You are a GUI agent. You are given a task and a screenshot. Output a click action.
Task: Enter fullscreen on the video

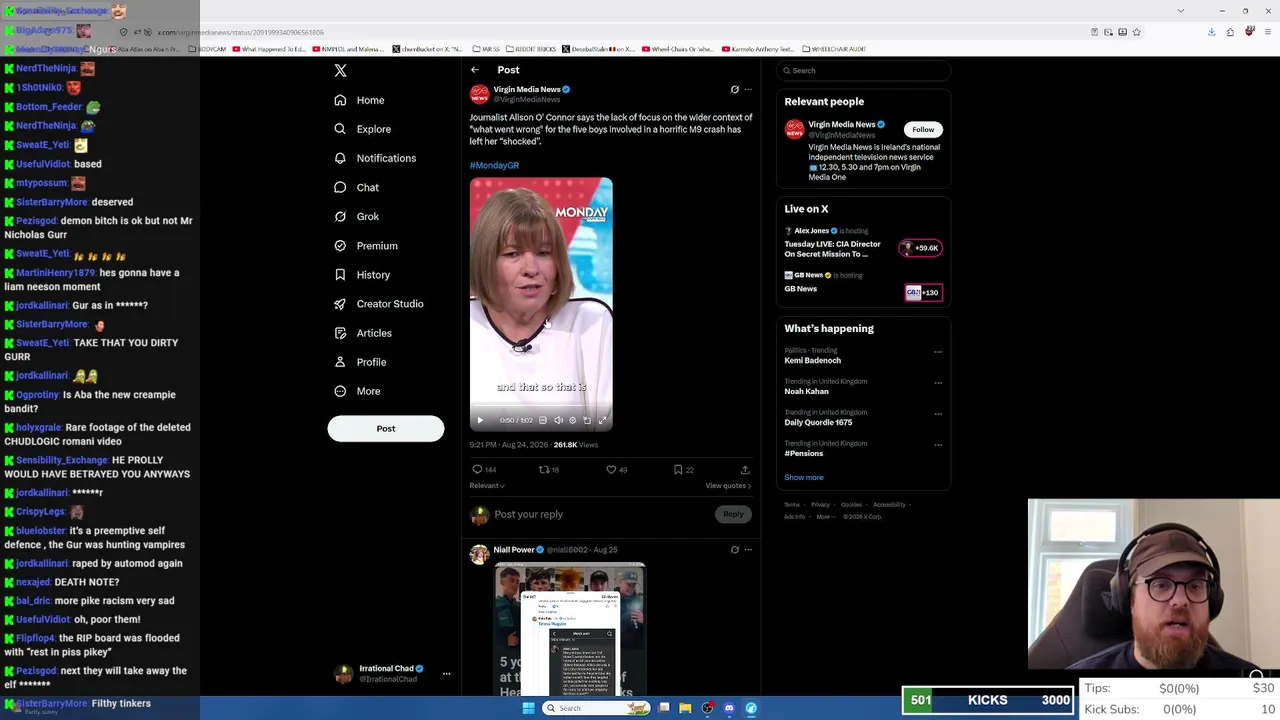(602, 420)
